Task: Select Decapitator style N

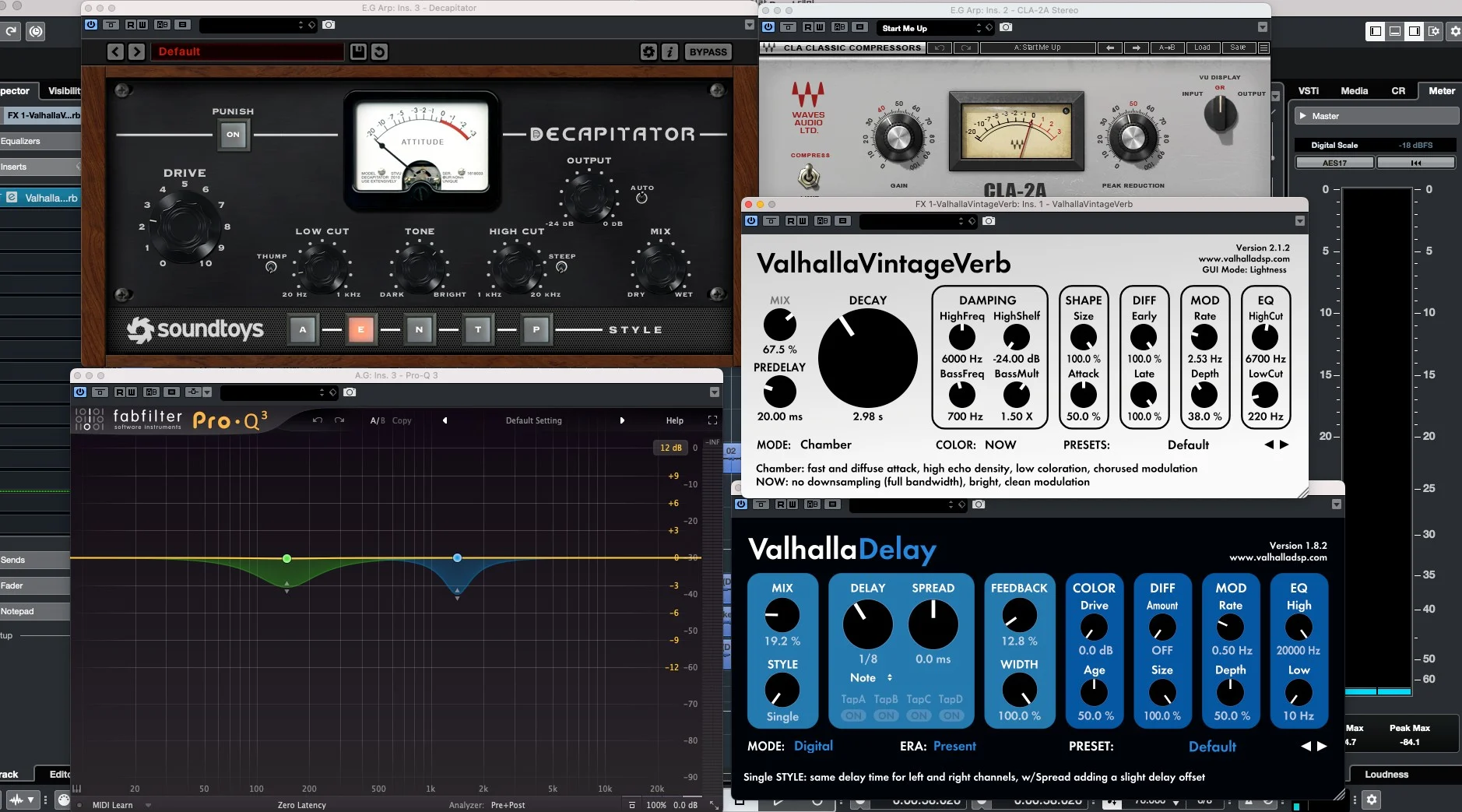Action: pos(419,329)
